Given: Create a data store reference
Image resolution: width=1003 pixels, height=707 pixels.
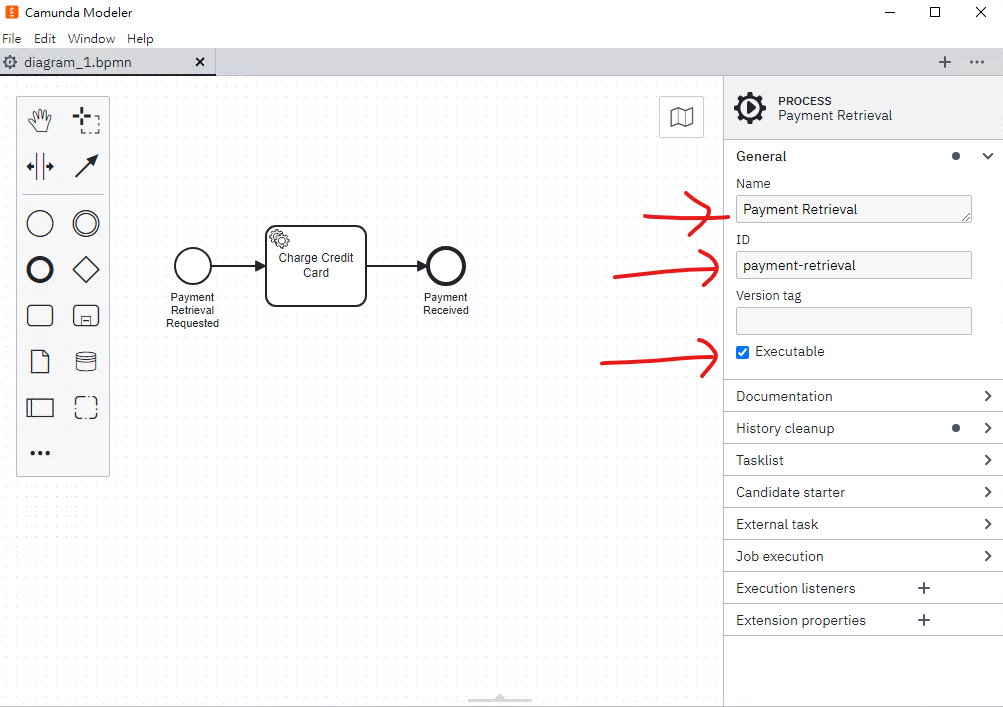Looking at the screenshot, I should (86, 361).
